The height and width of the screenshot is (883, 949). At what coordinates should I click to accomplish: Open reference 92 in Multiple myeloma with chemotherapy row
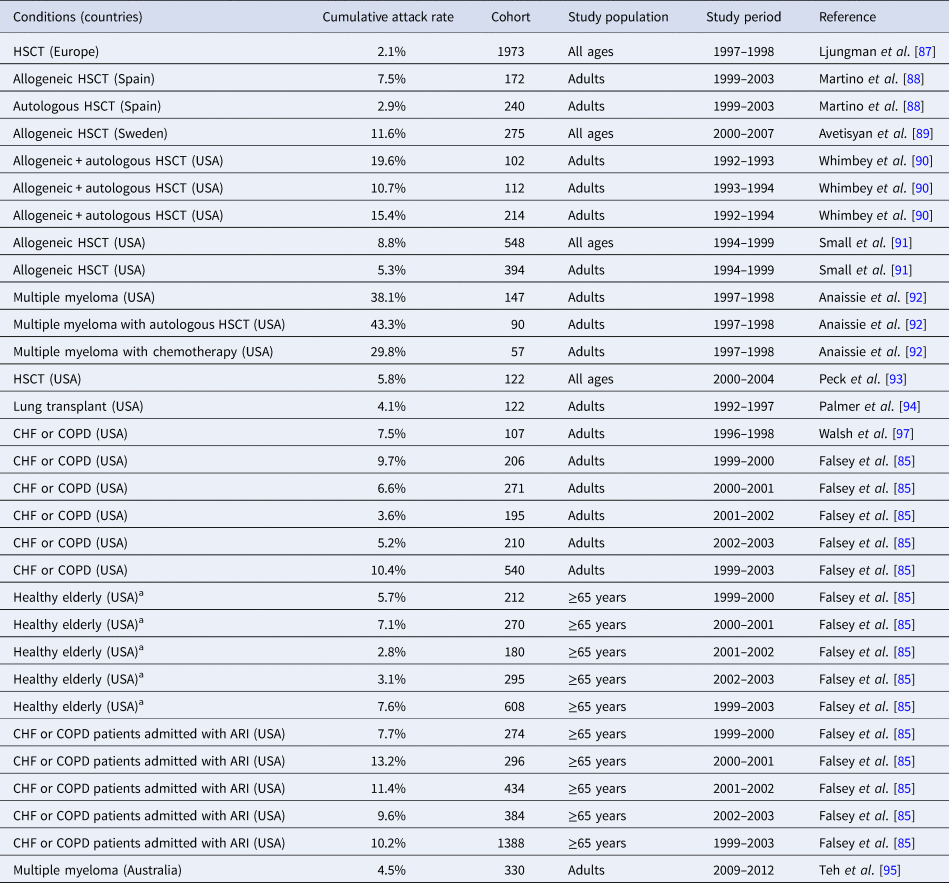coord(913,351)
